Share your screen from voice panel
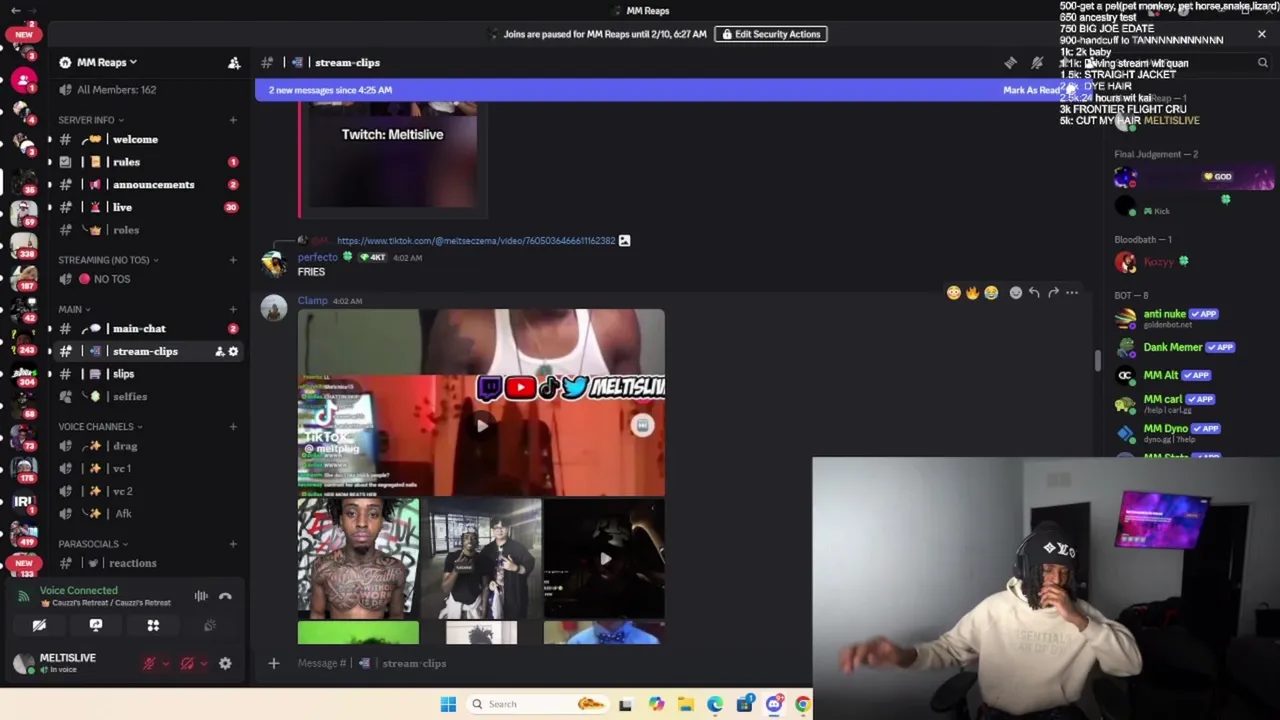The height and width of the screenshot is (720, 1280). (x=96, y=625)
